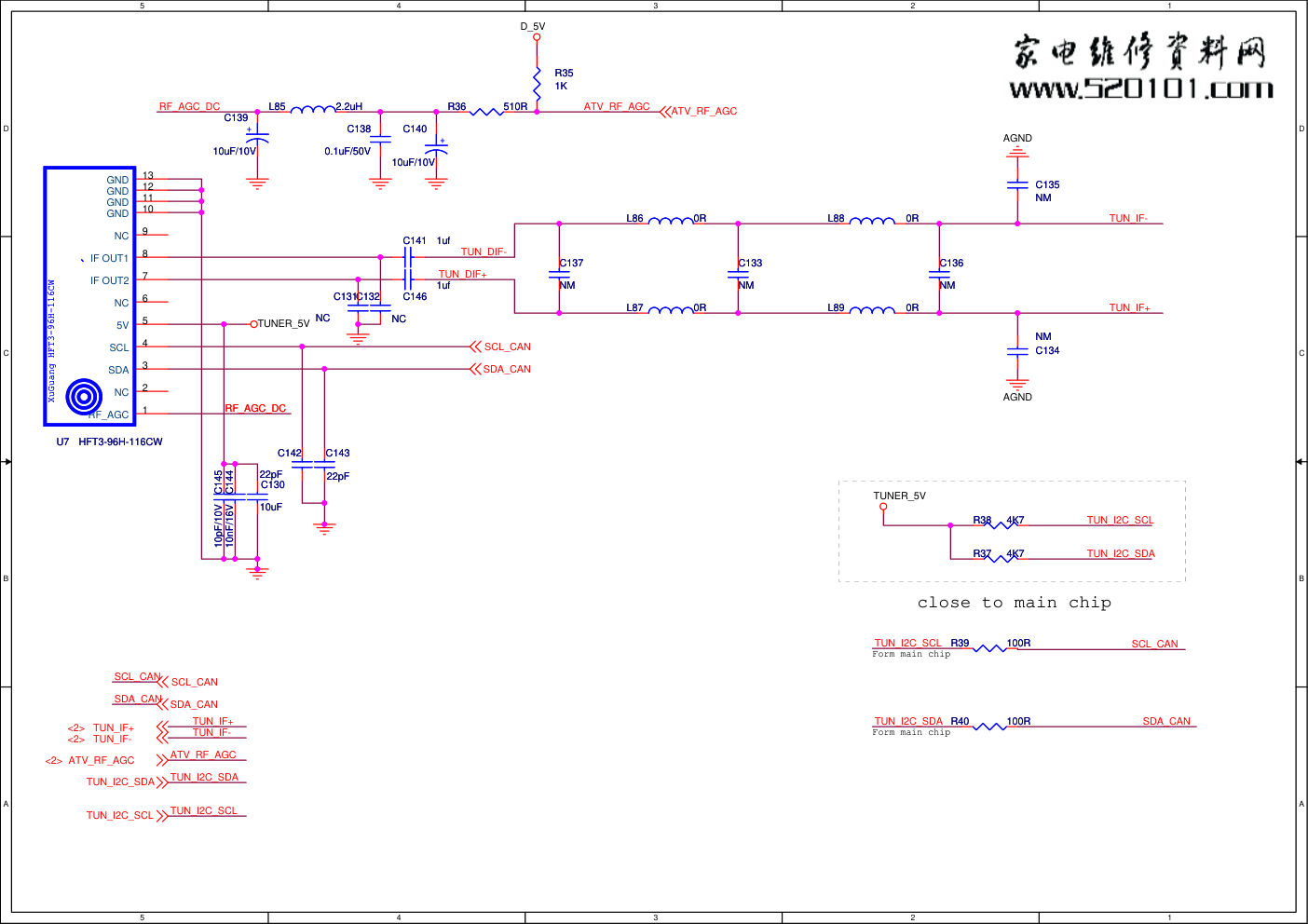The image size is (1308, 924).
Task: Select capacitor label C133
Action: tap(750, 263)
